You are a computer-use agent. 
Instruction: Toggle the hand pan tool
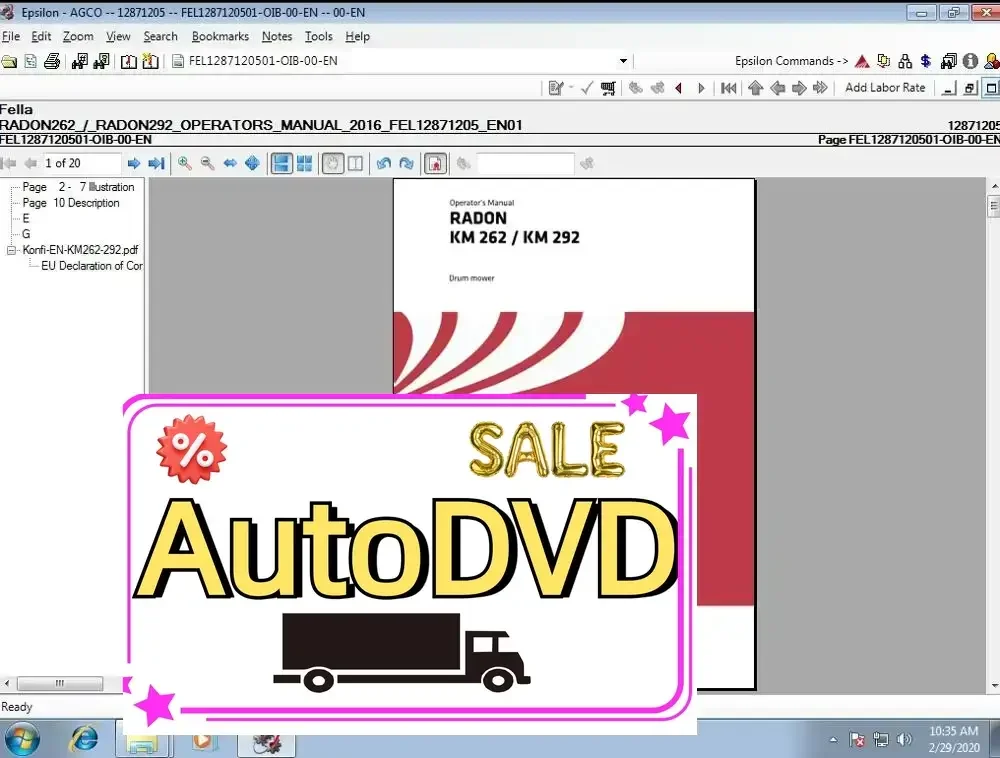332,164
